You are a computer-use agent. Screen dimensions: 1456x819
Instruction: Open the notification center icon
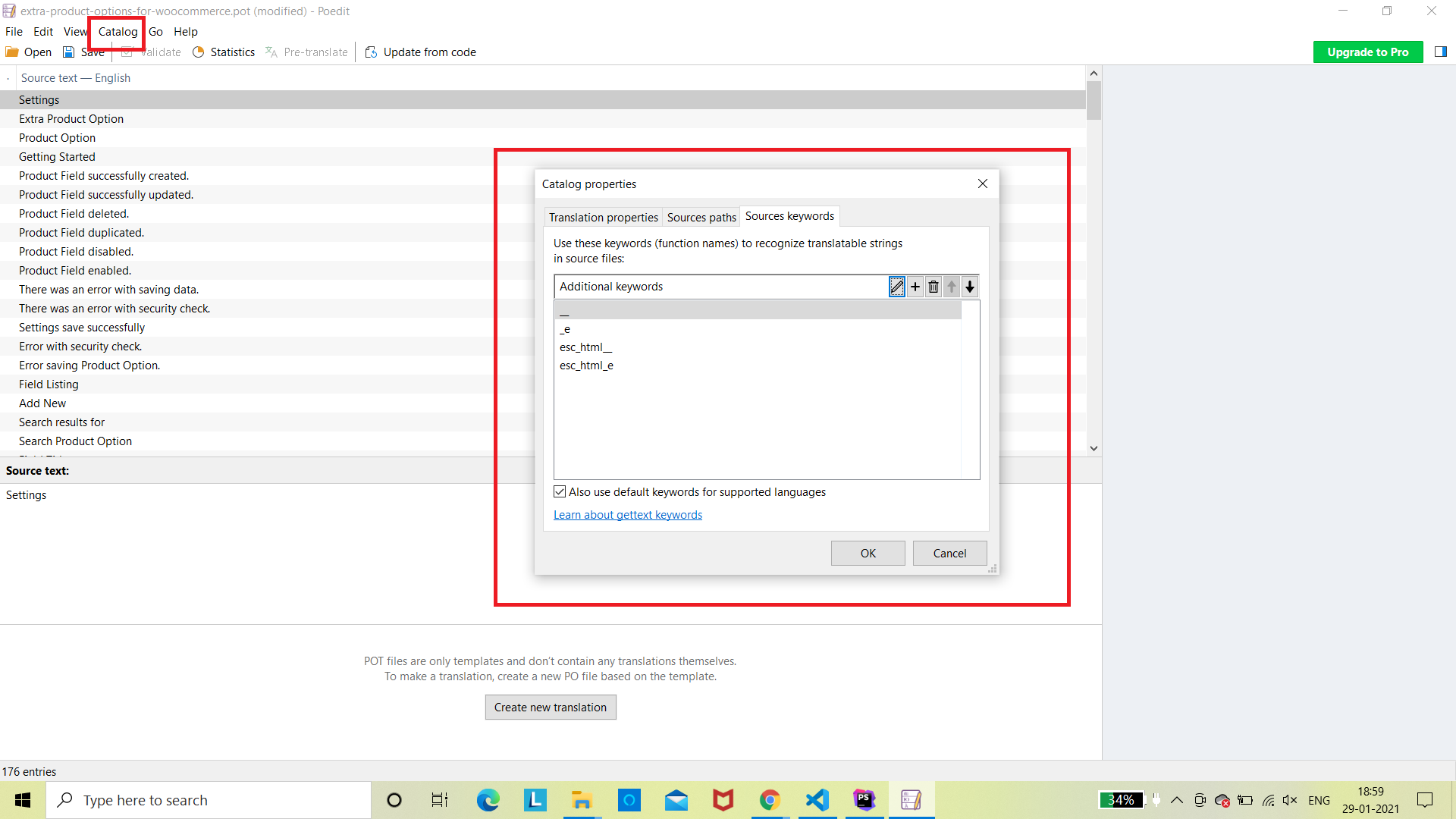(x=1425, y=800)
